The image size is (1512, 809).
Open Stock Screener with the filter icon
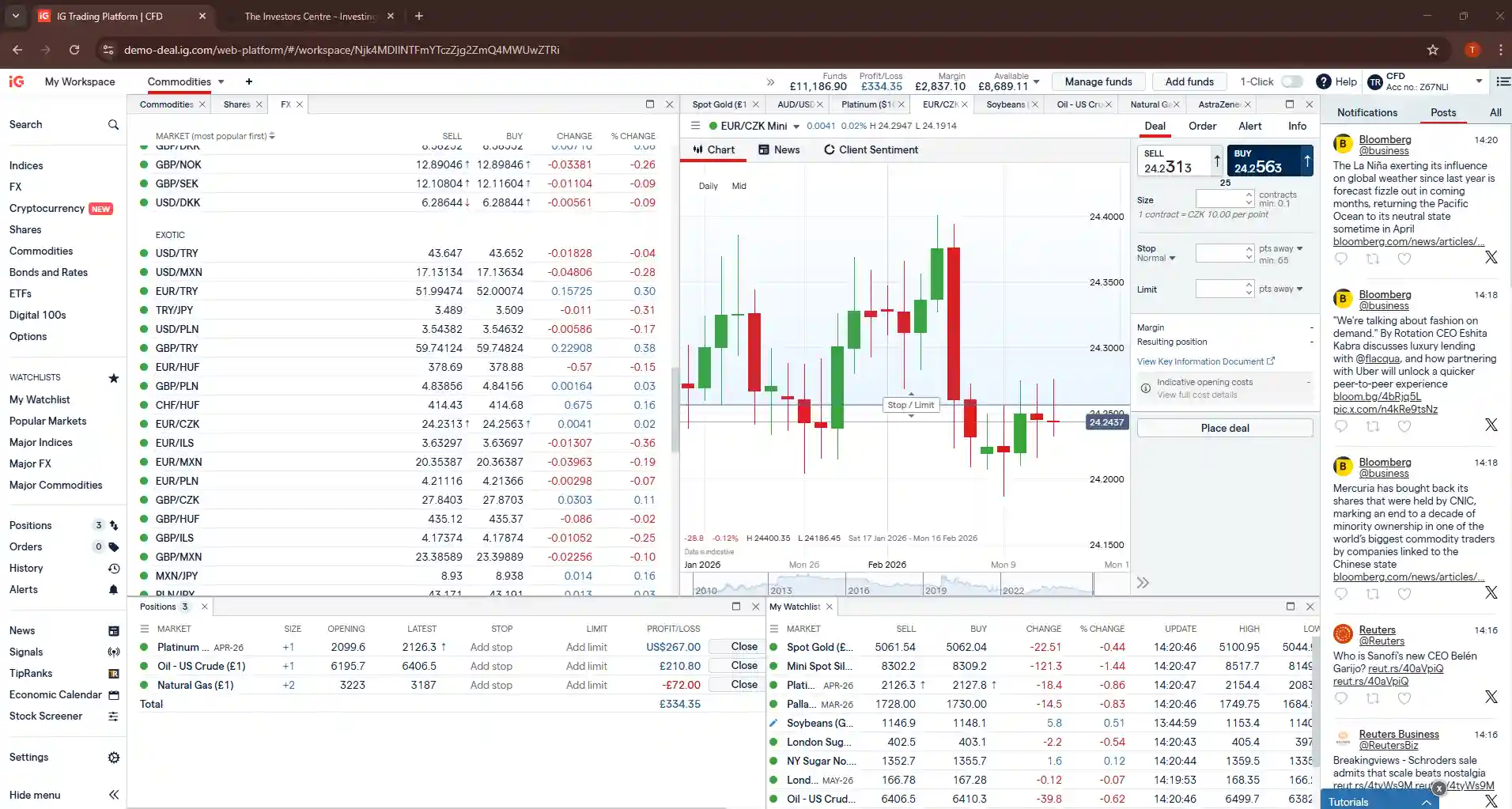click(113, 716)
